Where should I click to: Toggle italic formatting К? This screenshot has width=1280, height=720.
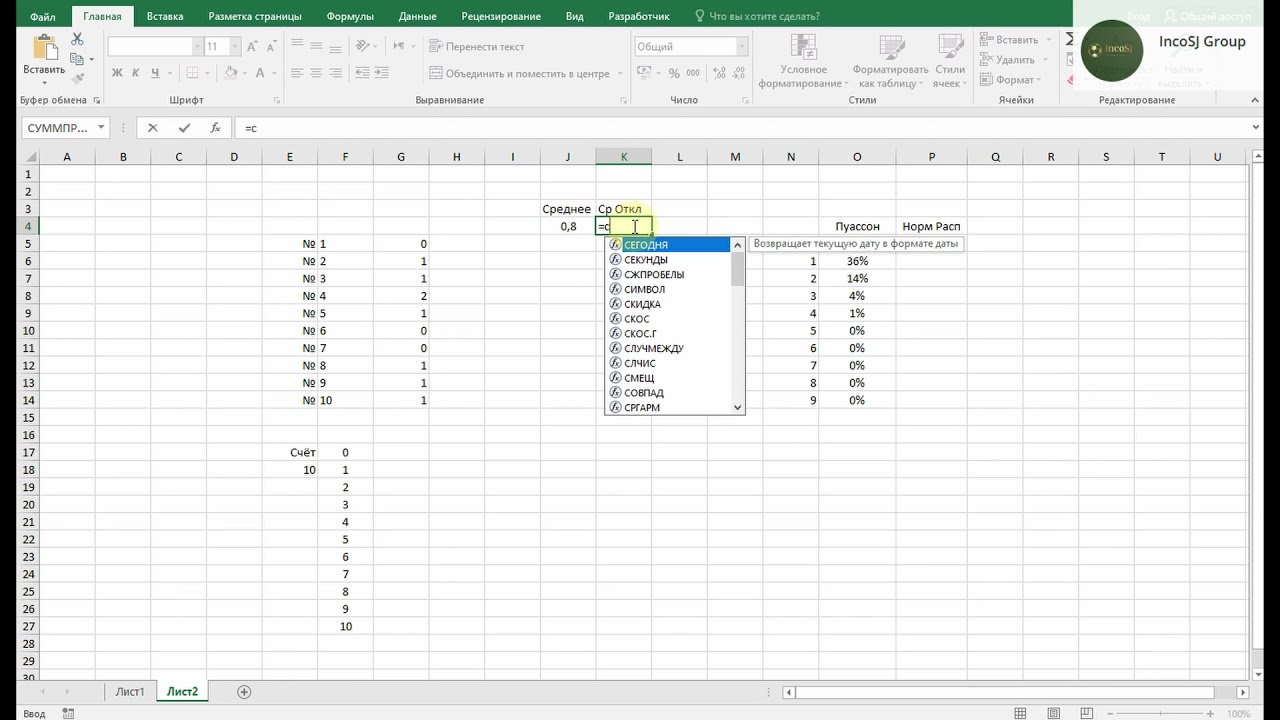point(136,73)
